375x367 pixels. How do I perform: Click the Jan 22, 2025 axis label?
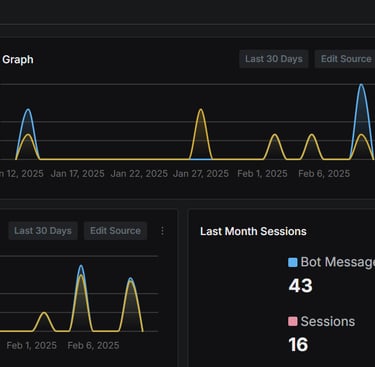click(139, 174)
